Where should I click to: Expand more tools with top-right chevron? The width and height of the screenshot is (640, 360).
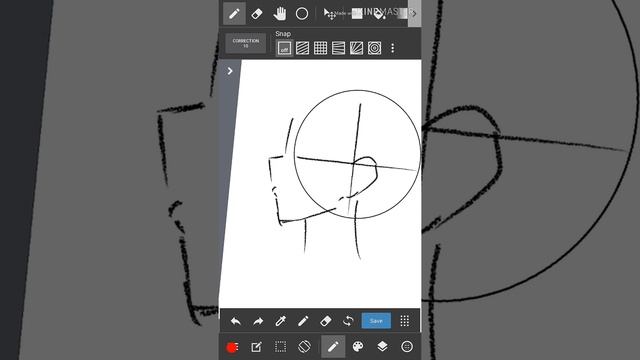tap(414, 13)
